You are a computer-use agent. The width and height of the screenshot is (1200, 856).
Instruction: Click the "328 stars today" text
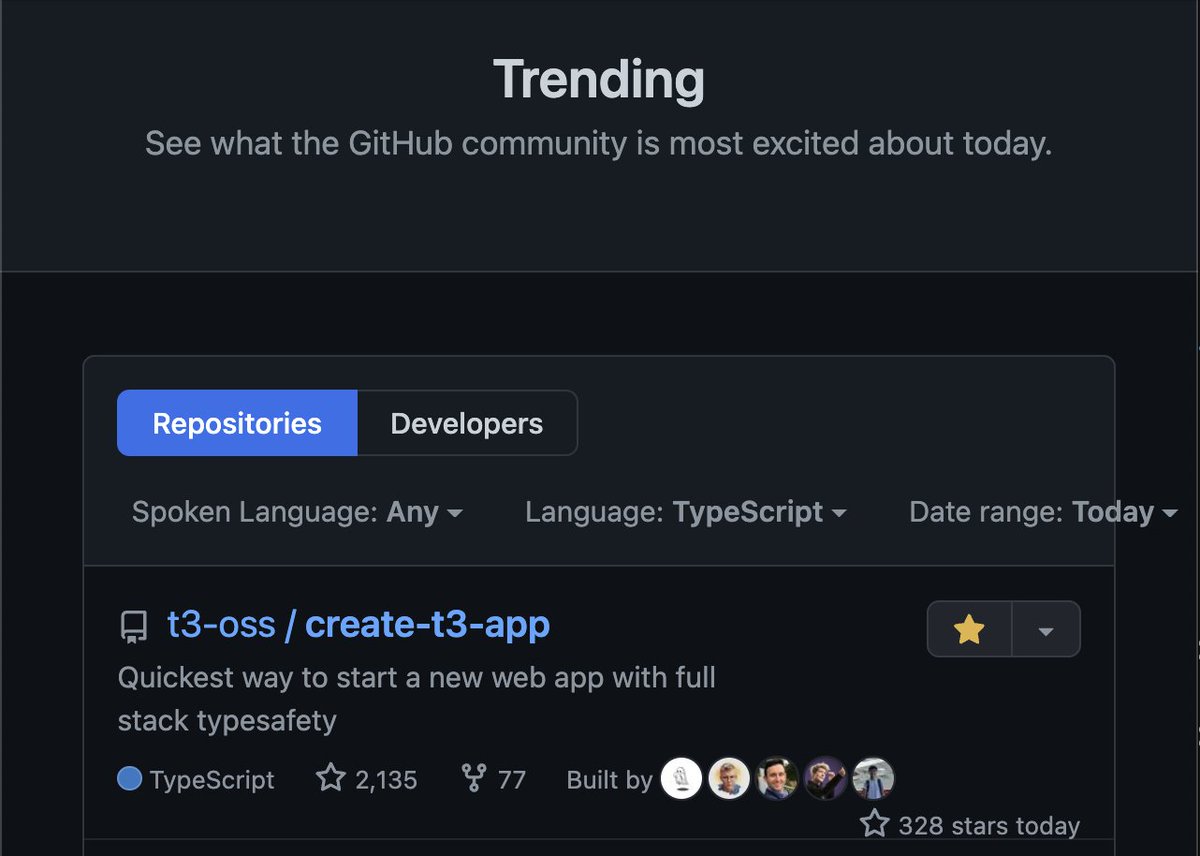point(989,826)
